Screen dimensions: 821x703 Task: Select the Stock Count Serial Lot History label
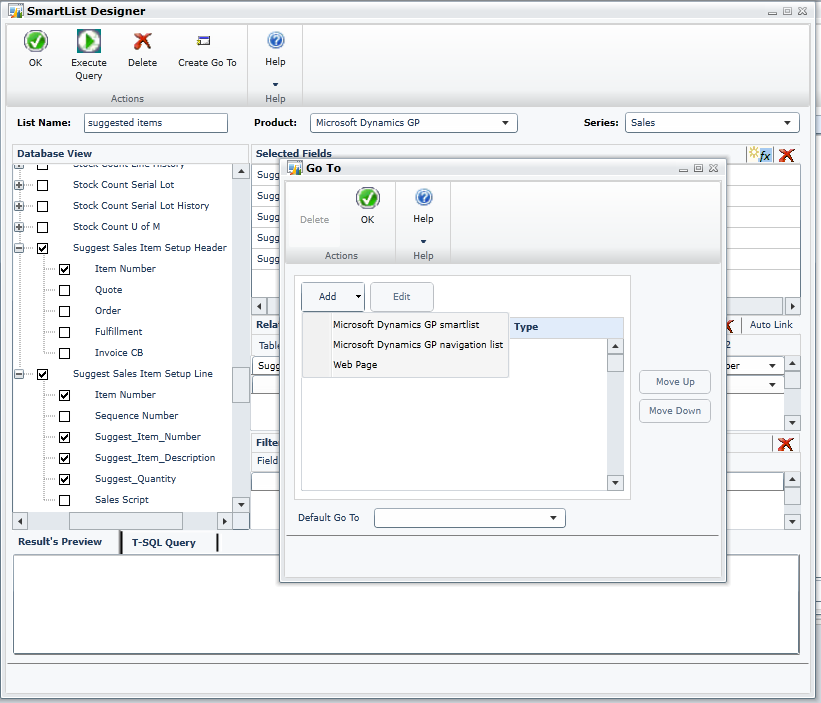141,206
